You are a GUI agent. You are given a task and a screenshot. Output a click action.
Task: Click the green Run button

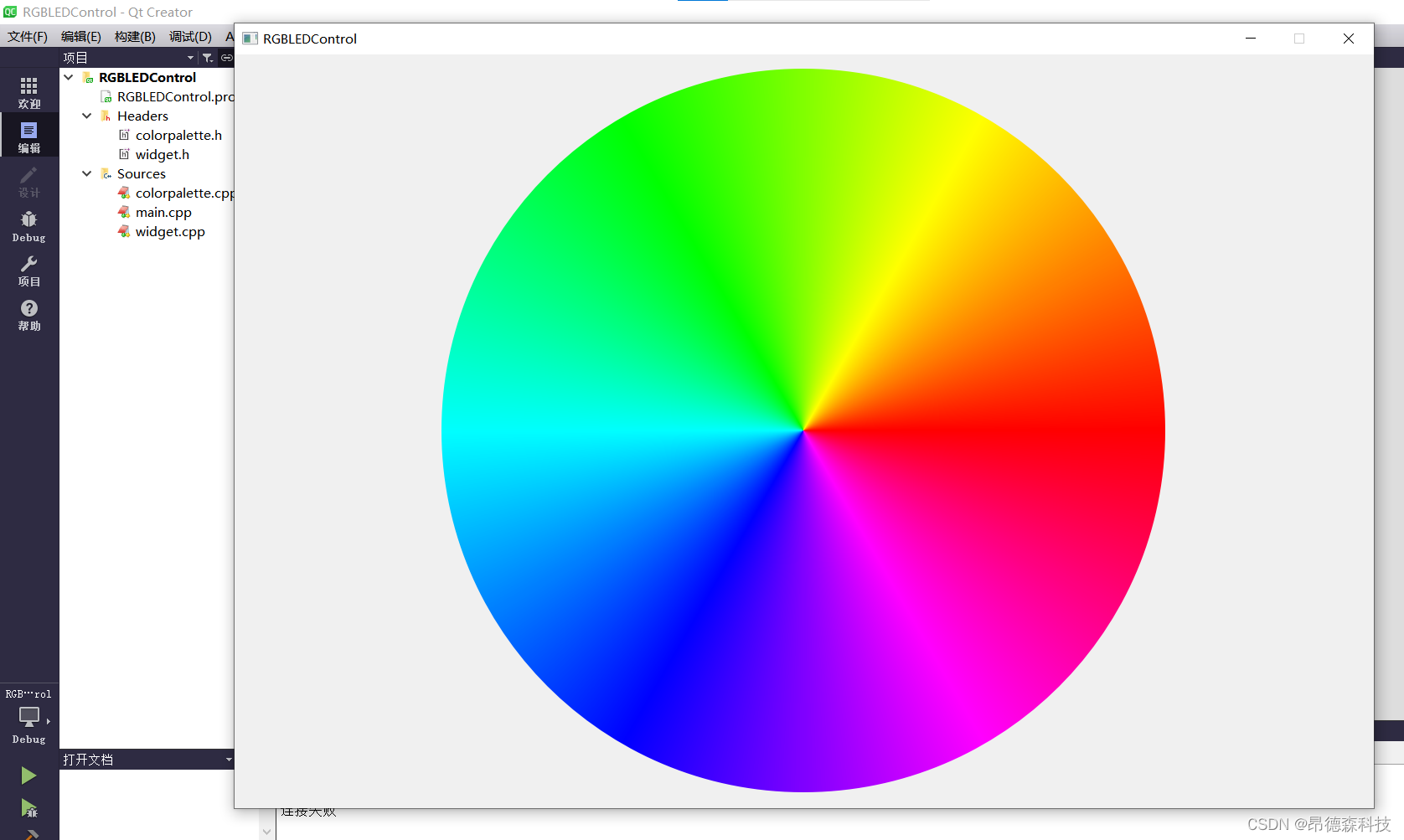pyautogui.click(x=28, y=776)
